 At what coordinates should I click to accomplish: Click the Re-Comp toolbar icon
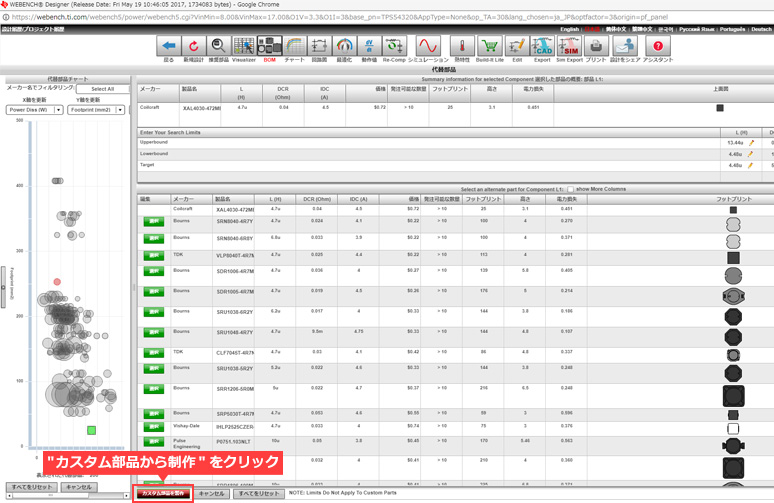(394, 46)
